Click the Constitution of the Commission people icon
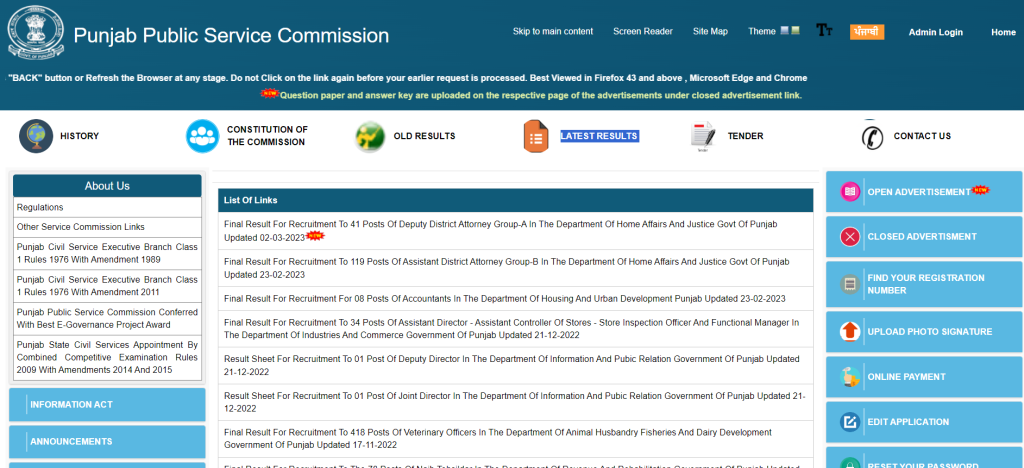 pos(202,136)
